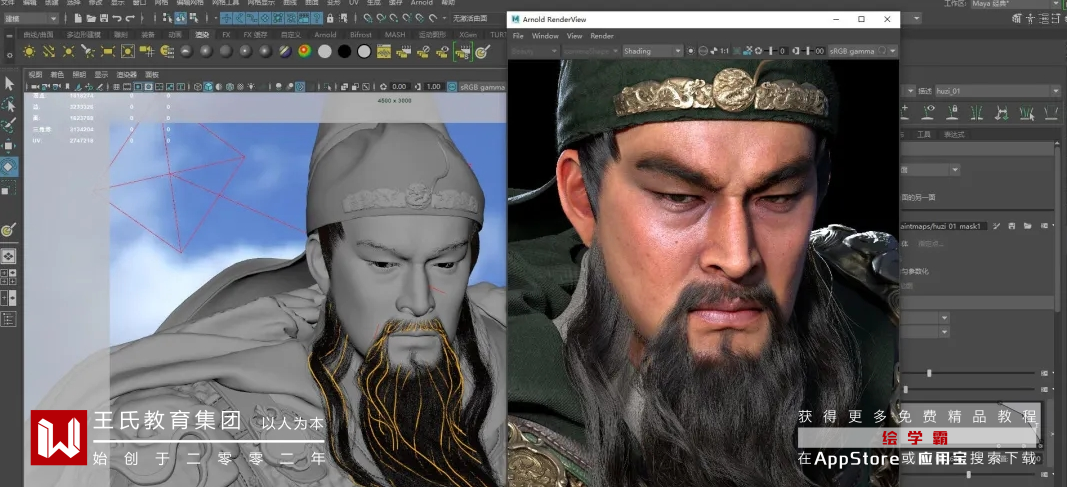Click the green-bracketed batch render shelf icon

pos(463,51)
